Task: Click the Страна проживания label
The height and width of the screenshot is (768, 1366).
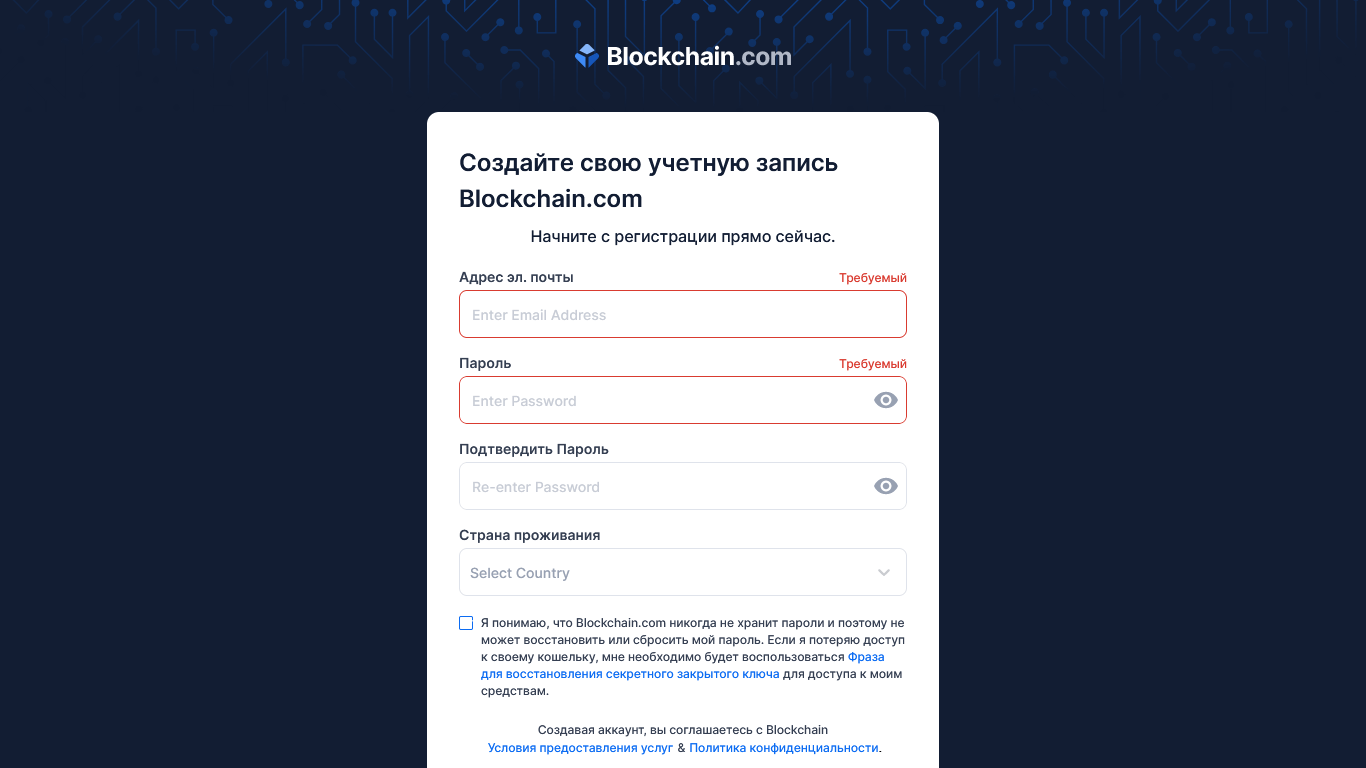Action: [530, 535]
